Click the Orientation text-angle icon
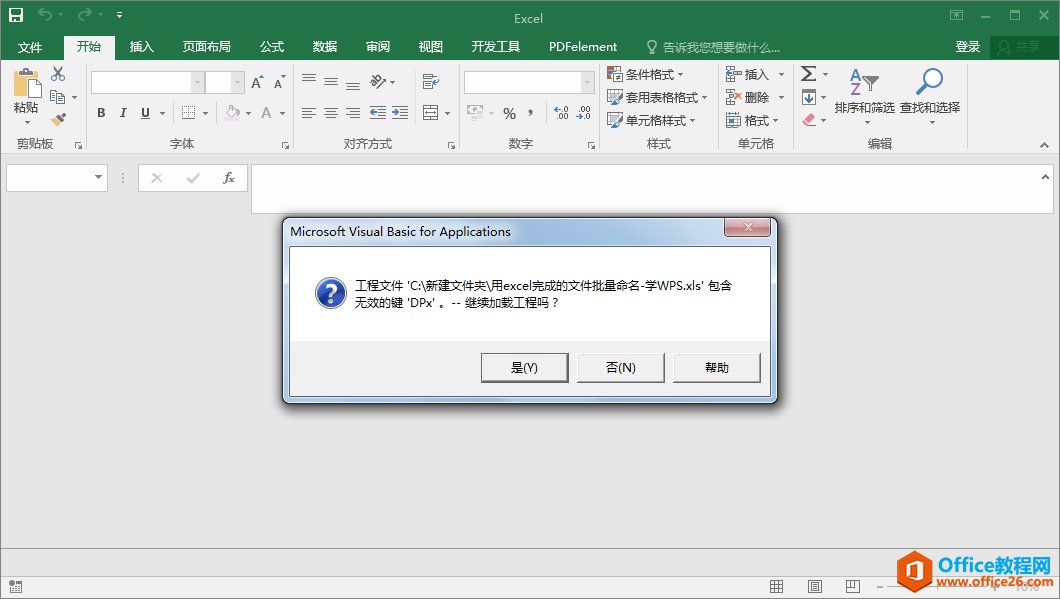 tap(378, 82)
